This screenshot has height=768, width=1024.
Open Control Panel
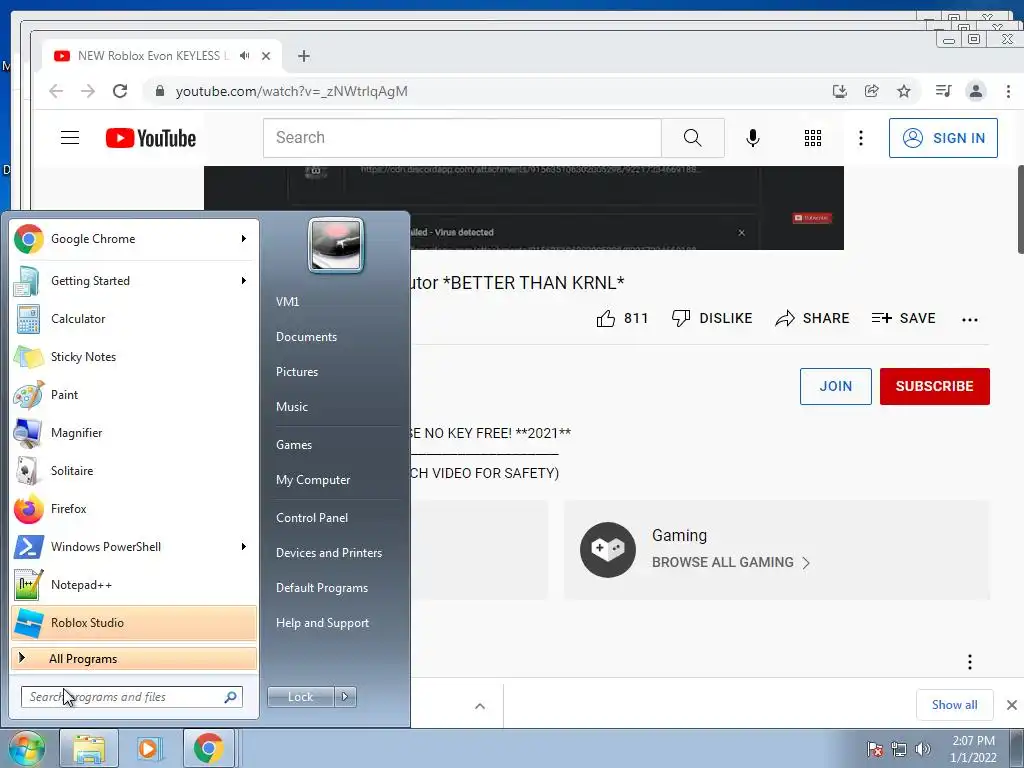[312, 518]
